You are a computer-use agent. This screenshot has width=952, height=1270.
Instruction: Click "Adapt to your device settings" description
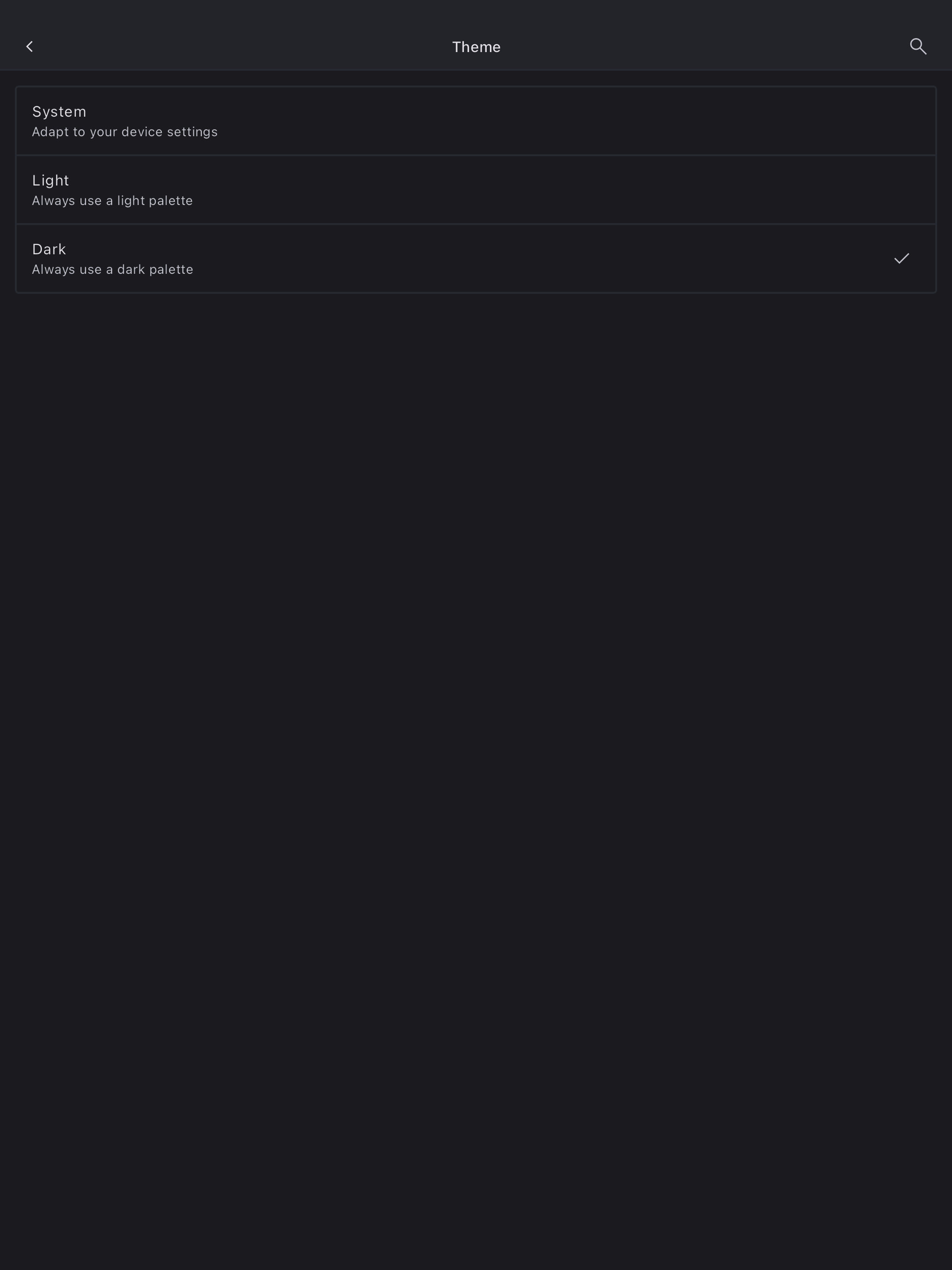coord(125,132)
